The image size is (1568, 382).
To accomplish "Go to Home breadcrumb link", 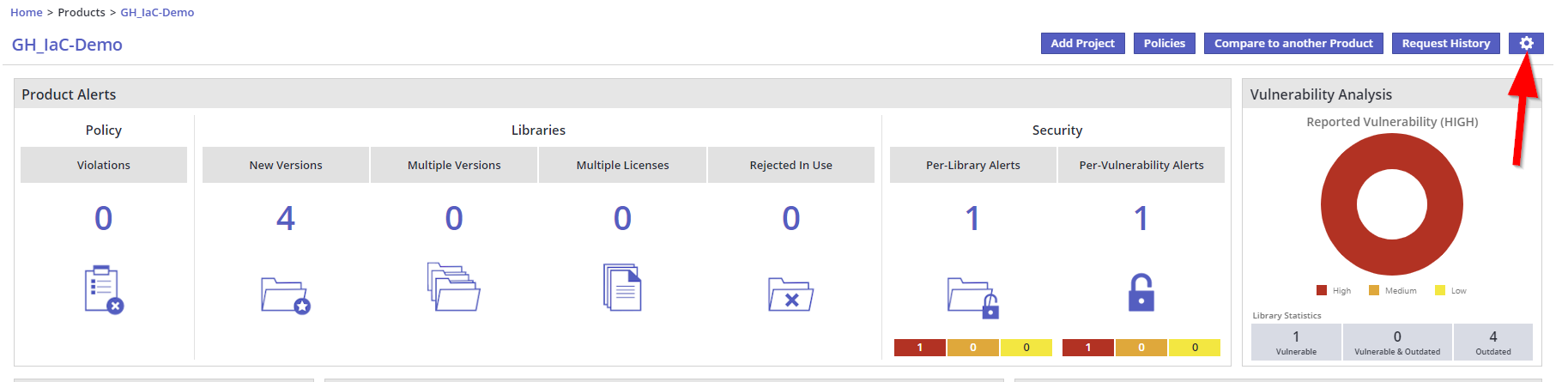I will (27, 12).
